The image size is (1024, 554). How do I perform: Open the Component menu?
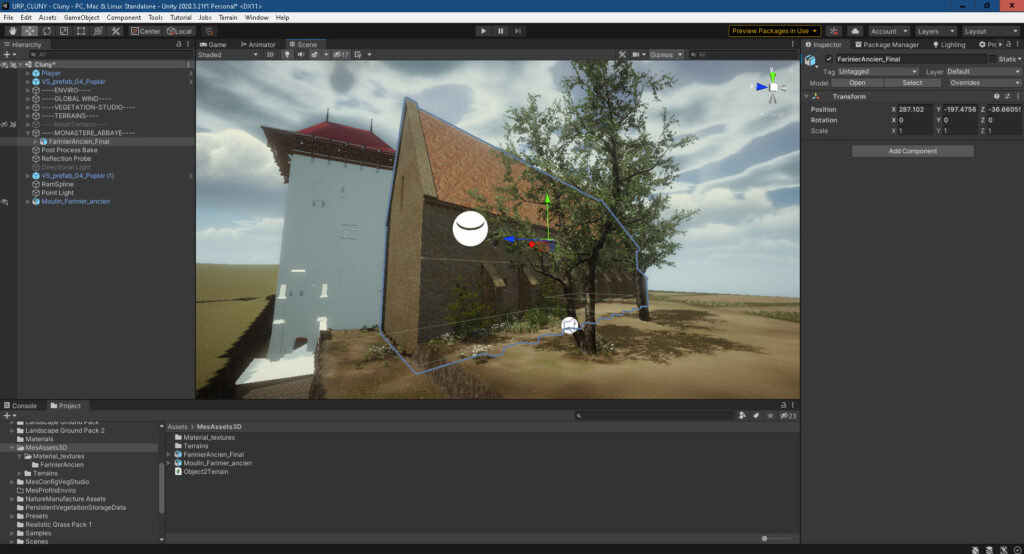coord(123,18)
